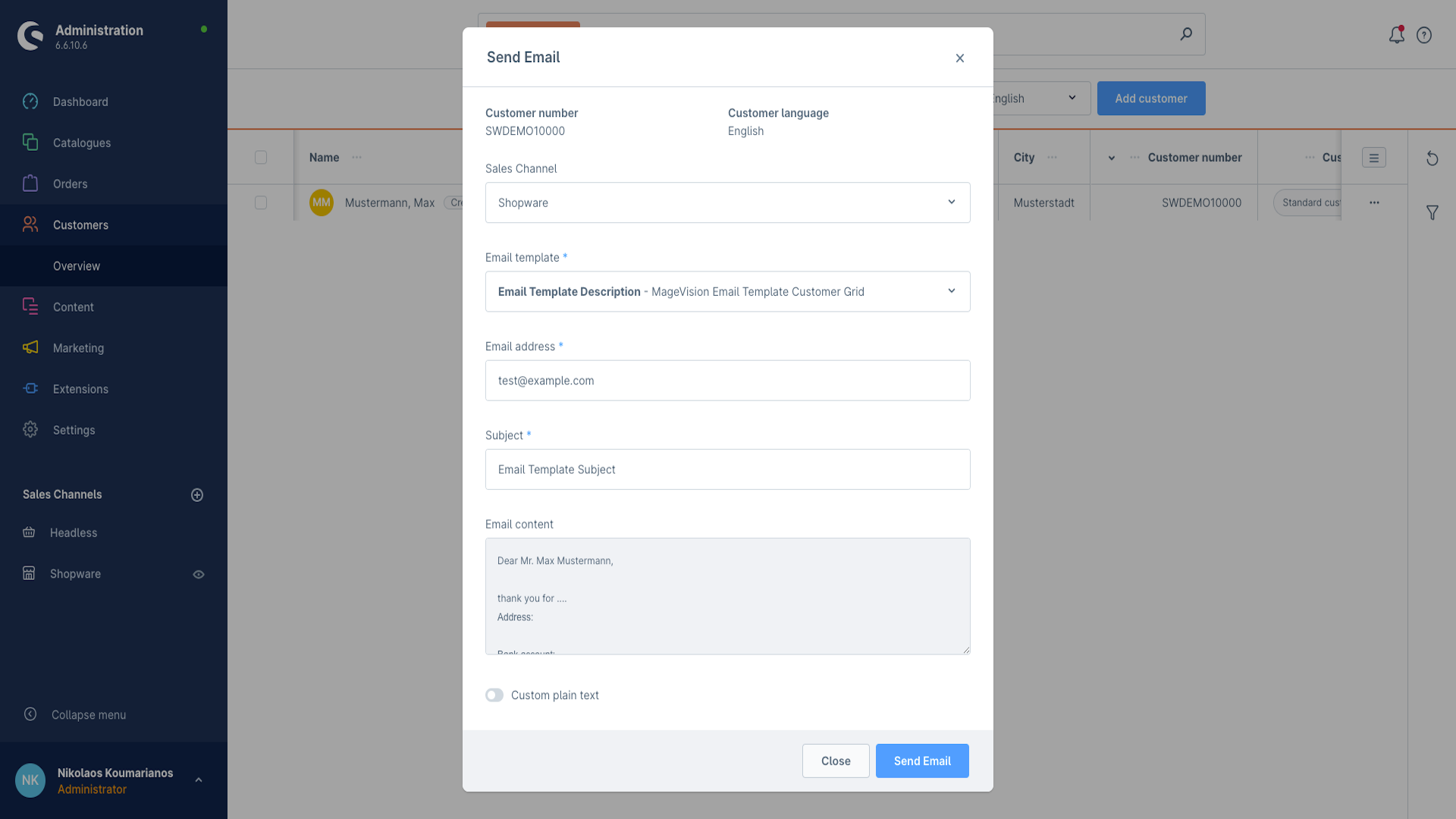Open the help question mark icon

pos(1424,35)
